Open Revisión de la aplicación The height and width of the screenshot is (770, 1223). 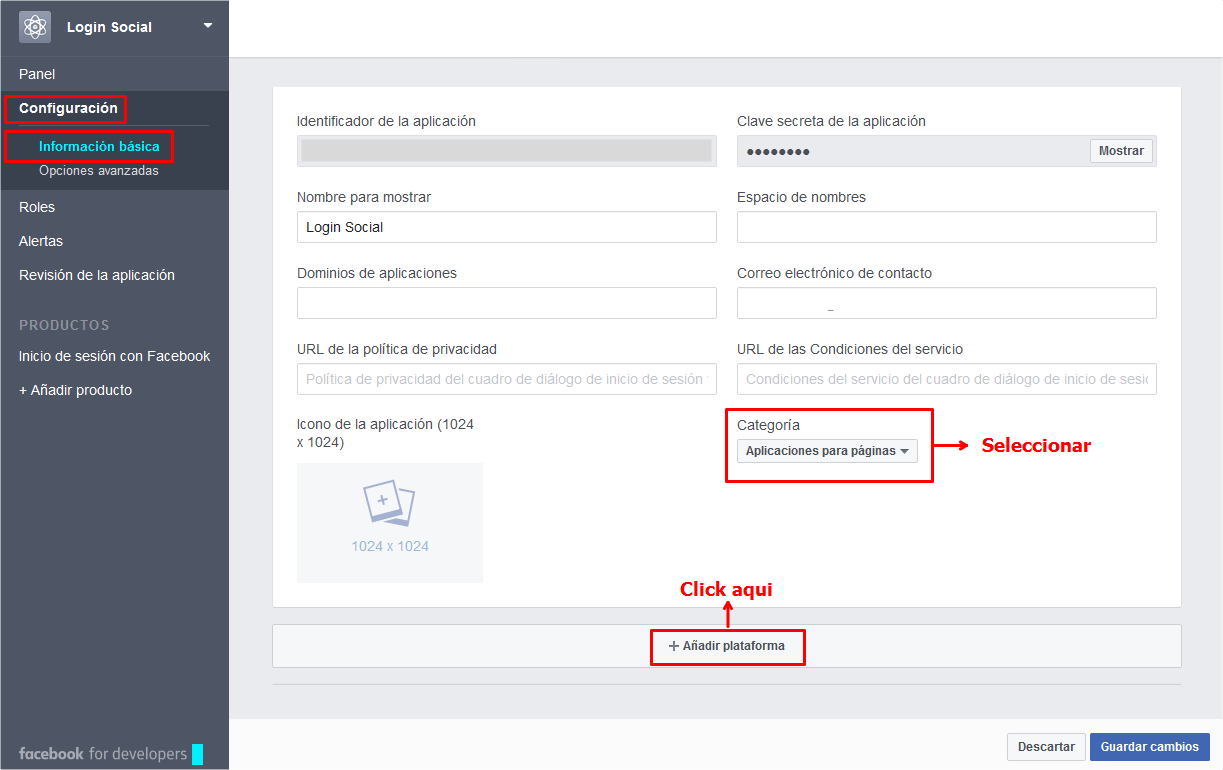[x=97, y=275]
